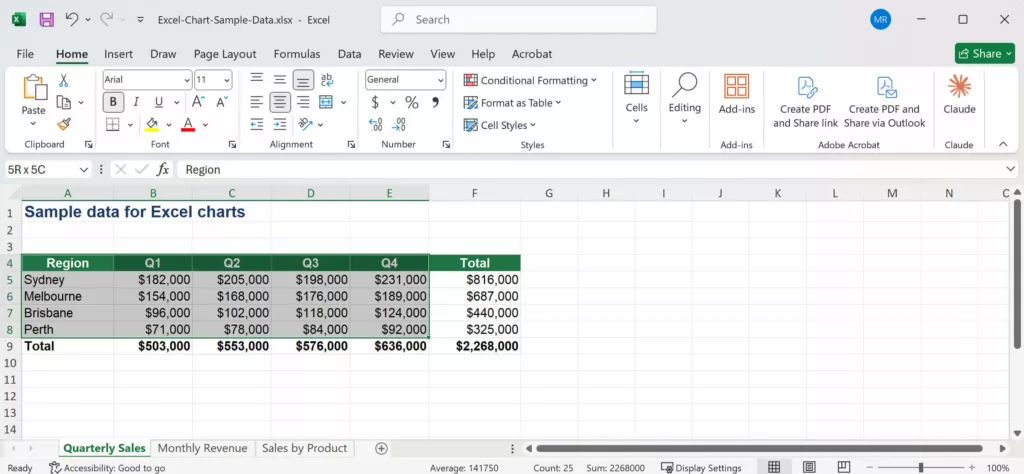
Task: Toggle Wrap Text
Action: pos(327,80)
